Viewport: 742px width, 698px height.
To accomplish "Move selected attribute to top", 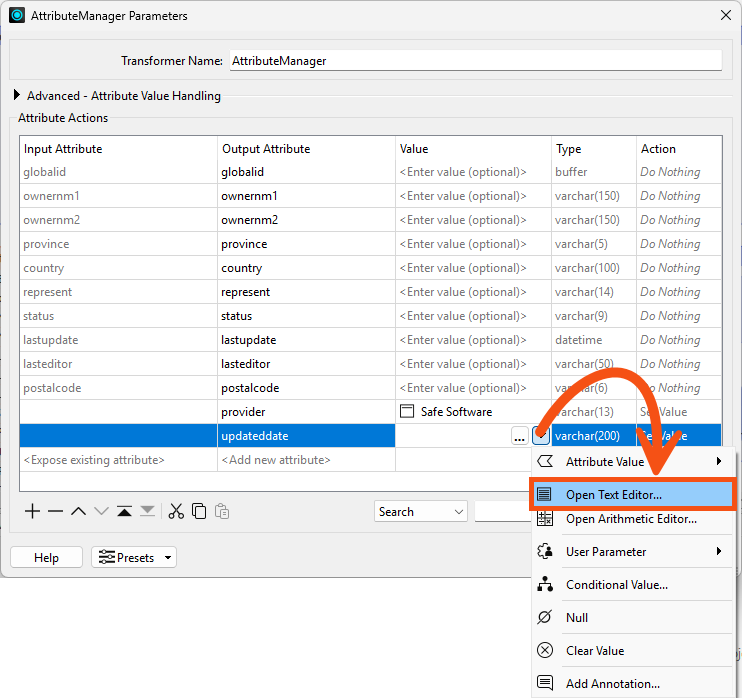I will tap(124, 511).
